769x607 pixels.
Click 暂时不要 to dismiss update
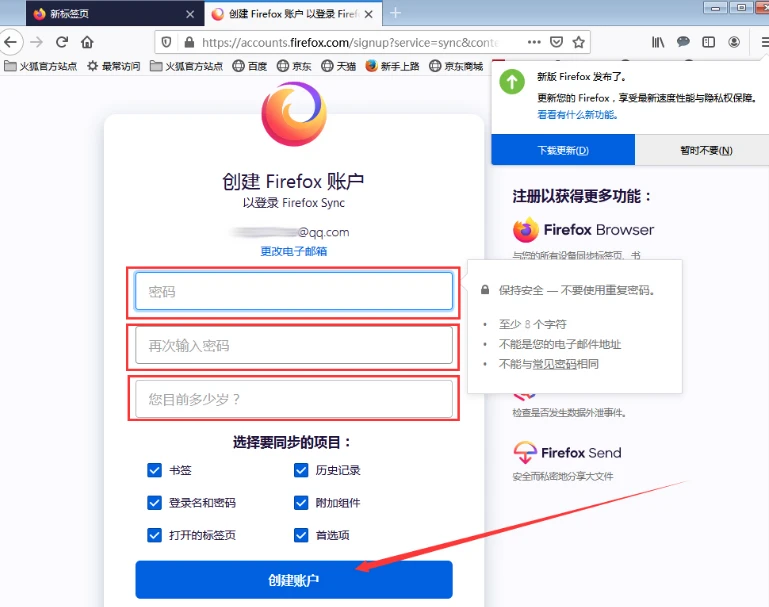702,150
